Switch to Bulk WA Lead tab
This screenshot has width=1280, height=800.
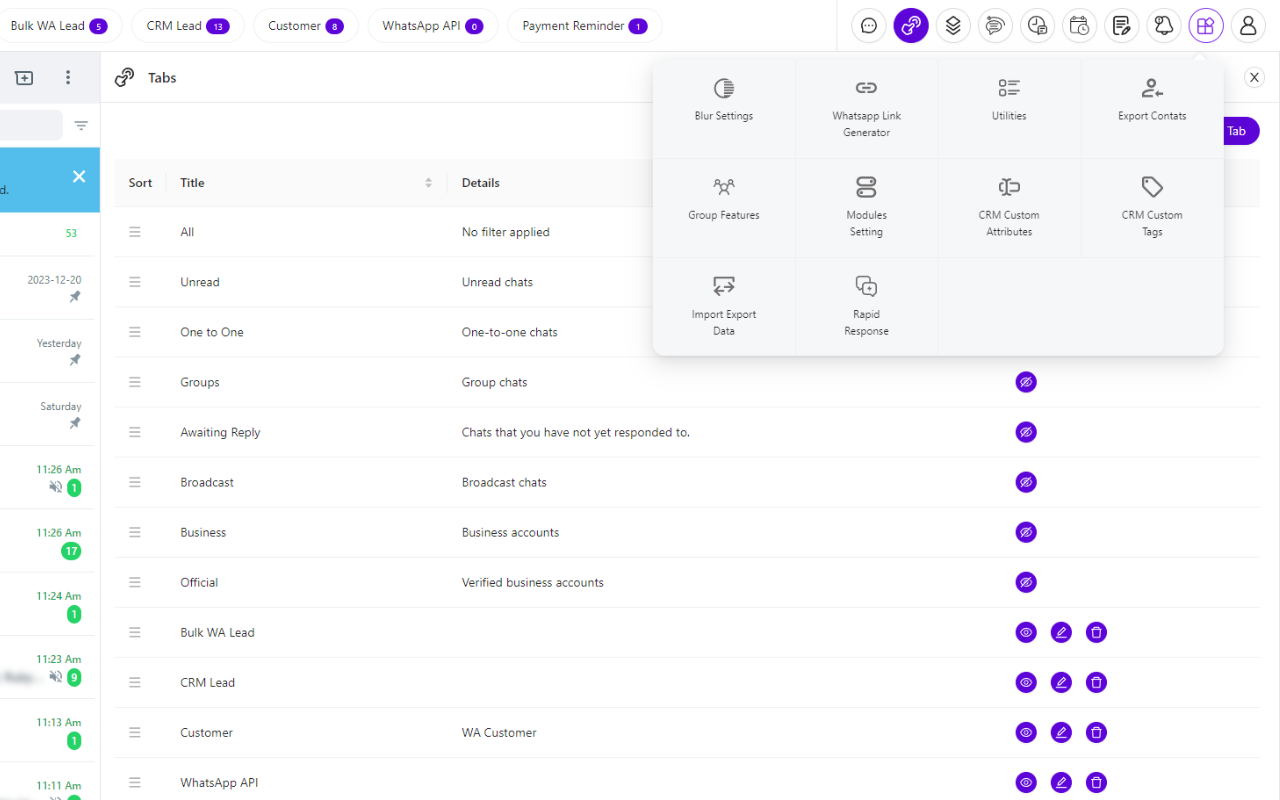point(59,26)
